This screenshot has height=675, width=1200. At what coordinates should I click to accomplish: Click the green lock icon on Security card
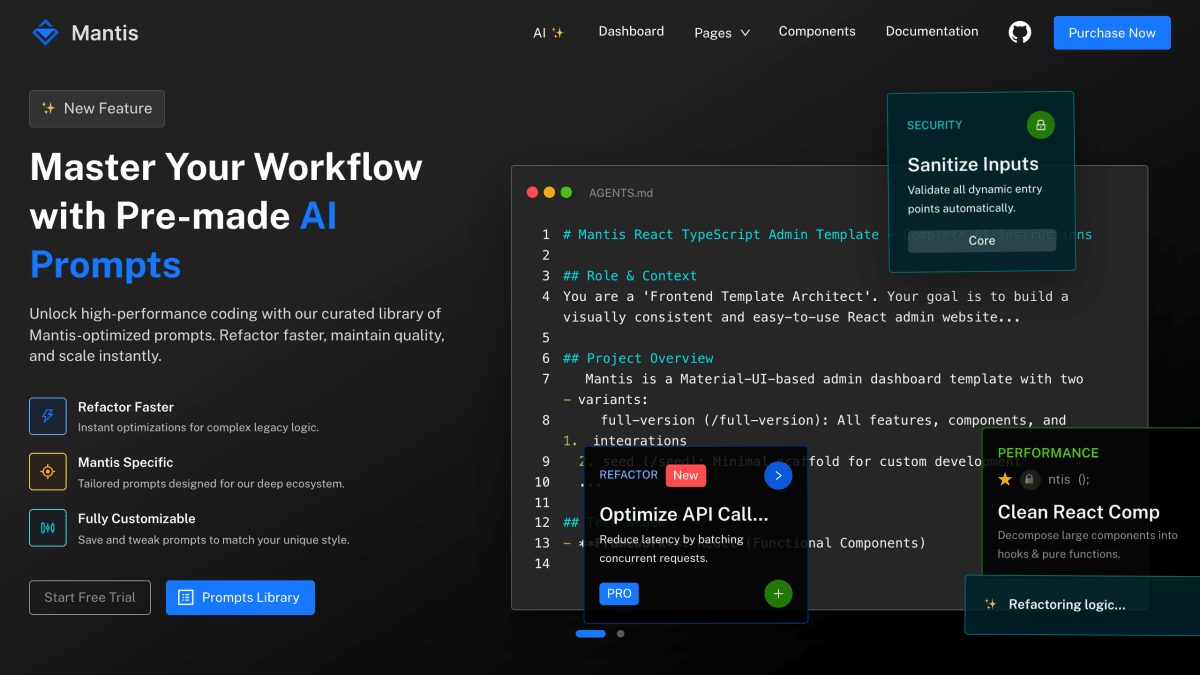click(x=1041, y=125)
